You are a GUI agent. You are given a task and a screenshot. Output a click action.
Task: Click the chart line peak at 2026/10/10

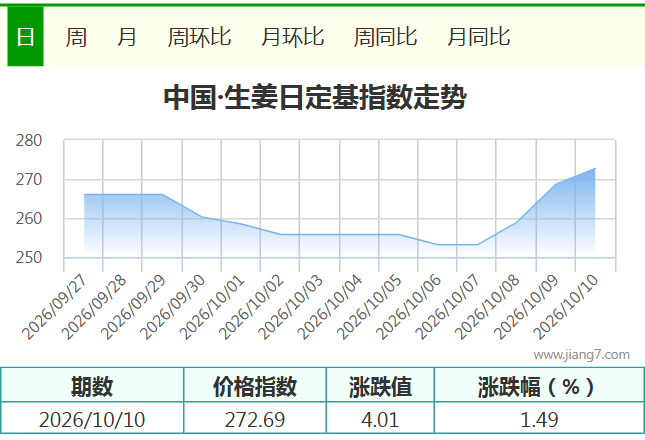(x=595, y=168)
